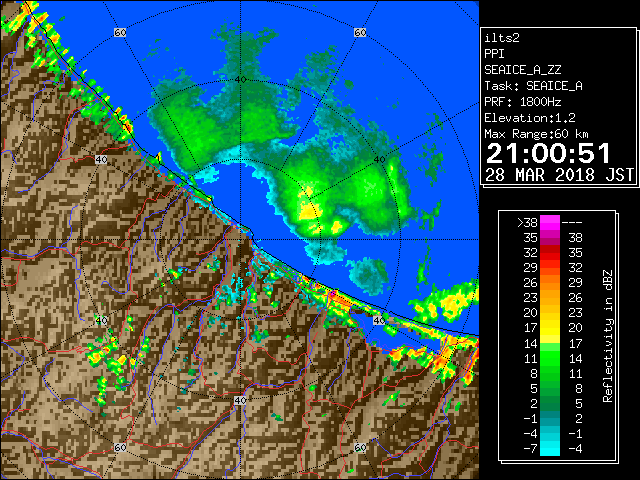This screenshot has height=480, width=640.
Task: Select the date '28 MAR 2018 JST'
Action: tap(559, 175)
